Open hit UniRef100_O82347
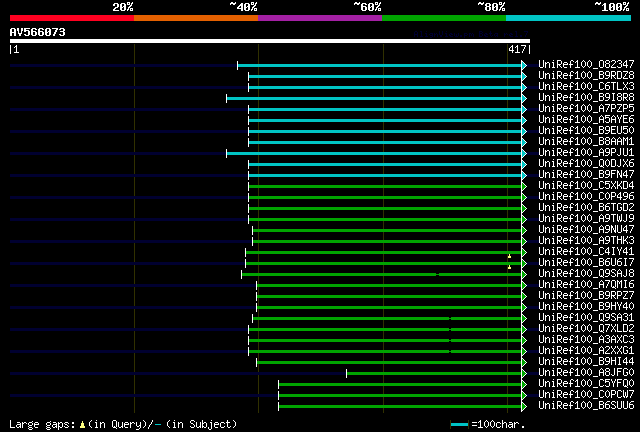Screen dimensions: 640x432 586,64
